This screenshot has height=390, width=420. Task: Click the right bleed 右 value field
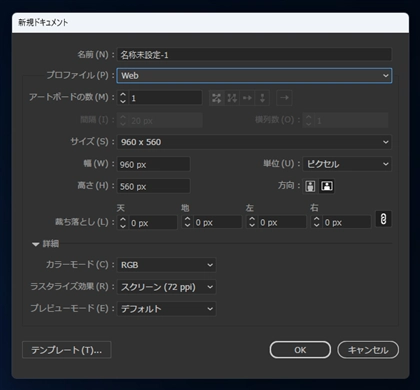coord(347,222)
